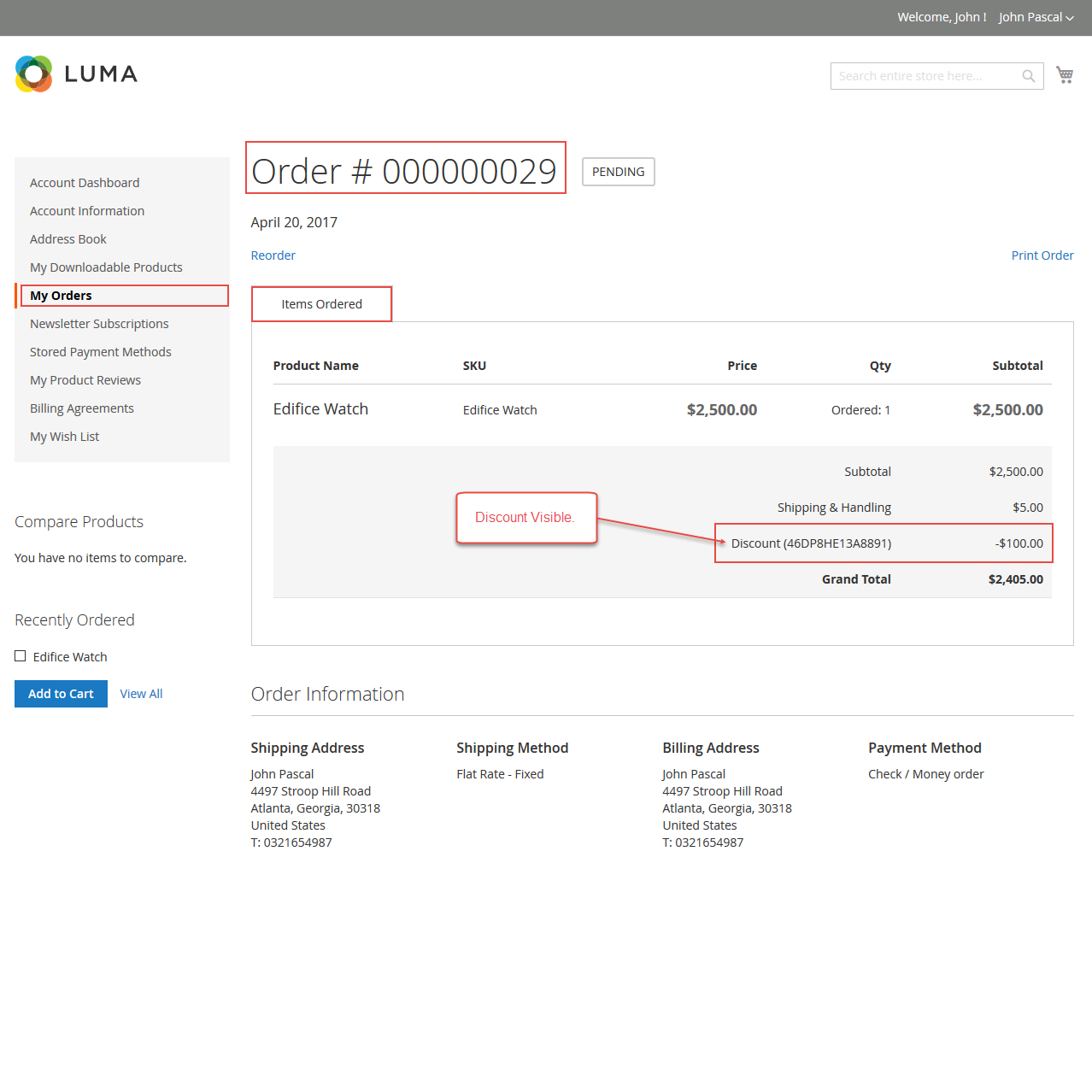Image resolution: width=1092 pixels, height=1092 pixels.
Task: Open Billing Agreements page
Action: tap(82, 408)
